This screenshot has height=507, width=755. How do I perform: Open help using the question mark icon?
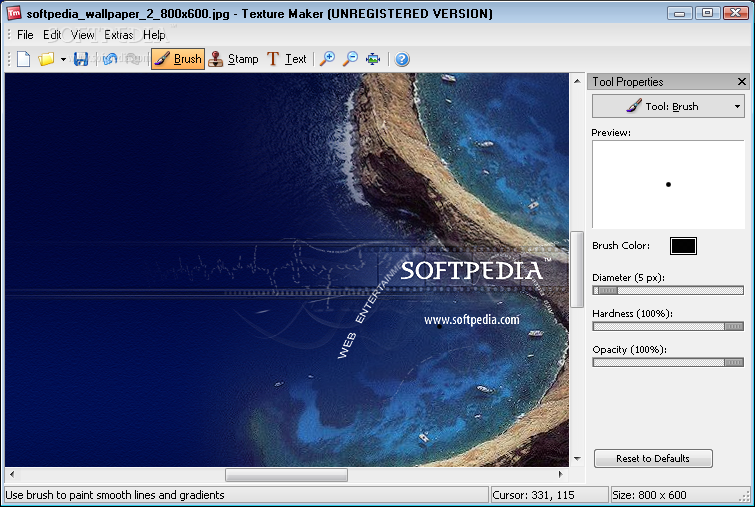pos(402,59)
